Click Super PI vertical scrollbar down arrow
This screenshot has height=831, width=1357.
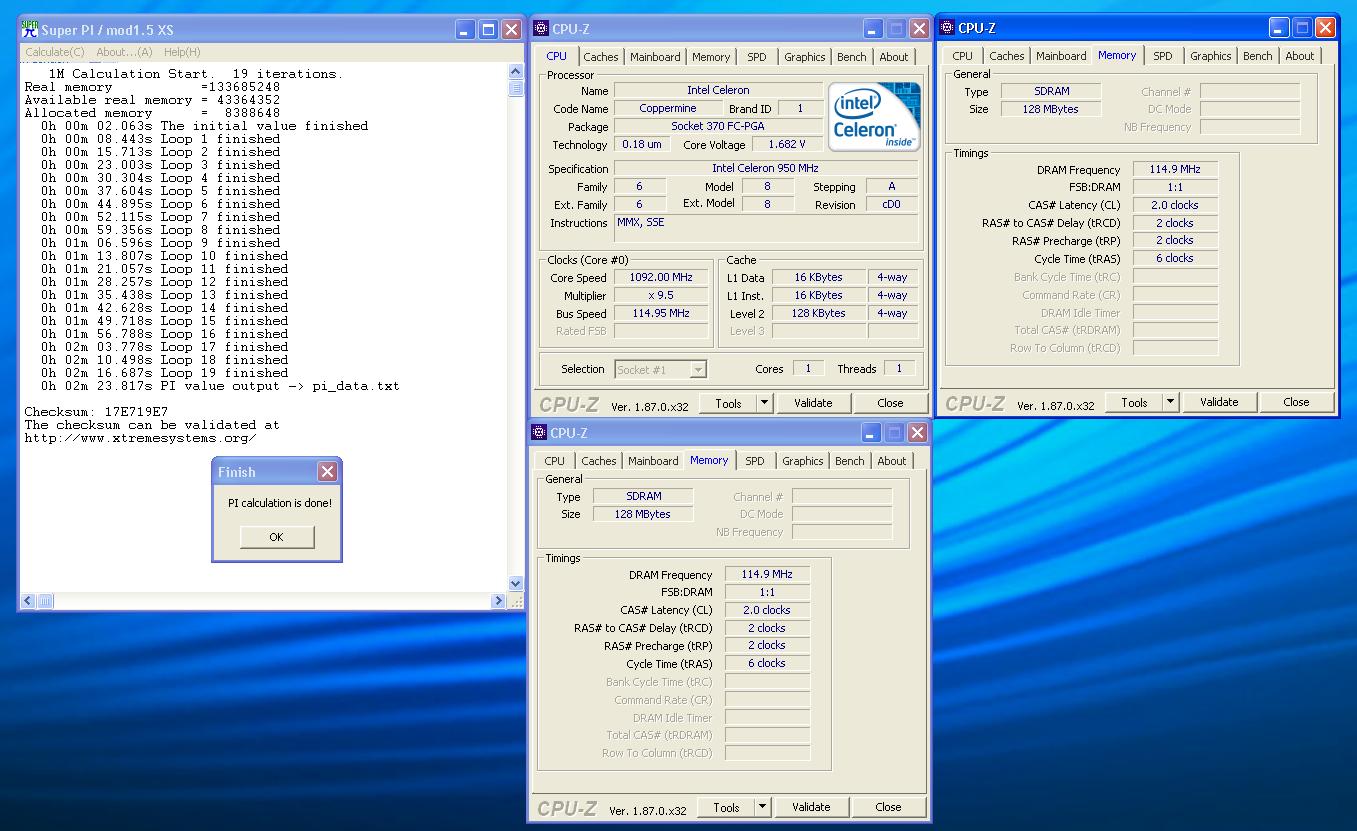[x=516, y=583]
